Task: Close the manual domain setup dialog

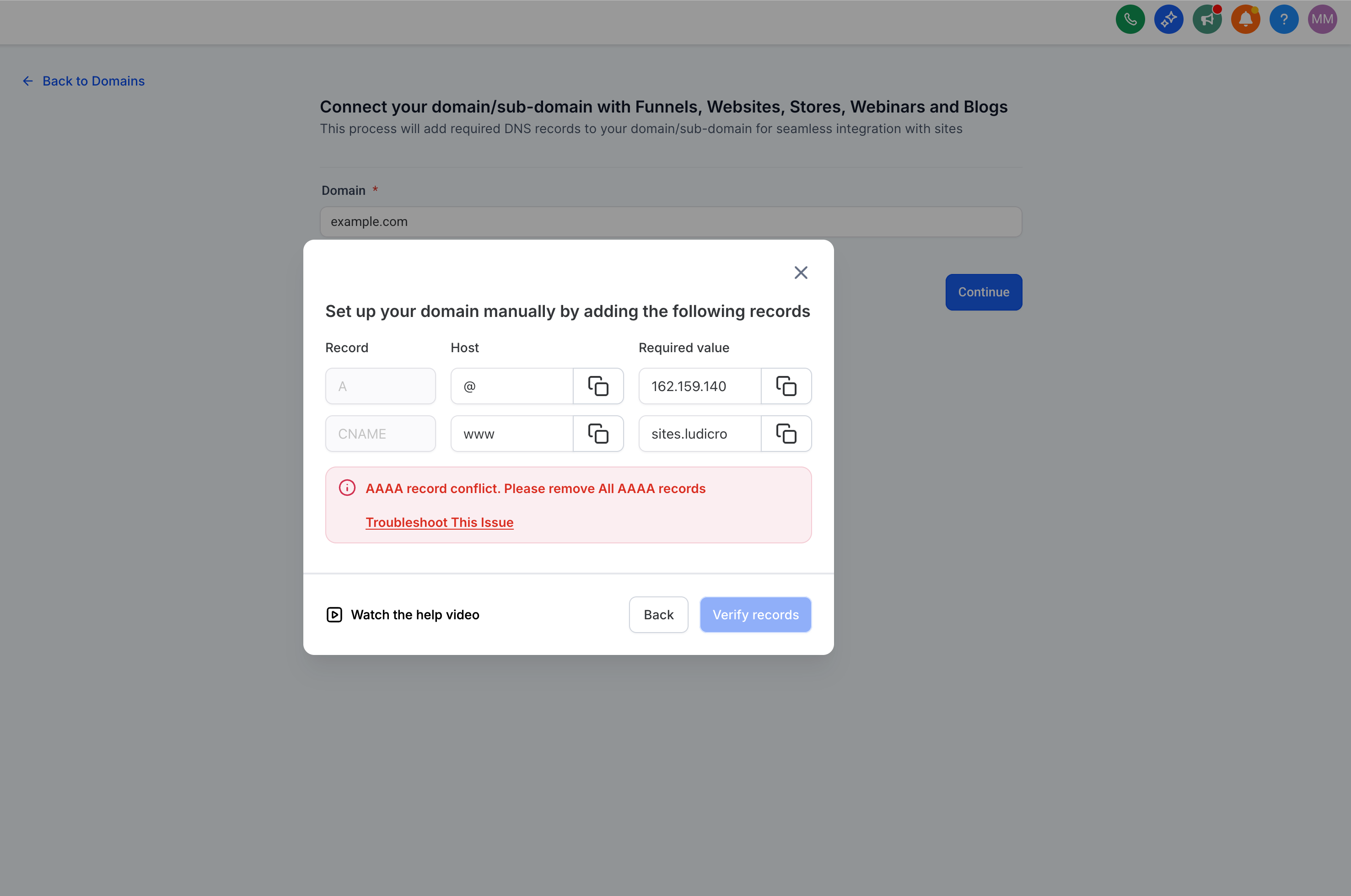Action: click(801, 273)
